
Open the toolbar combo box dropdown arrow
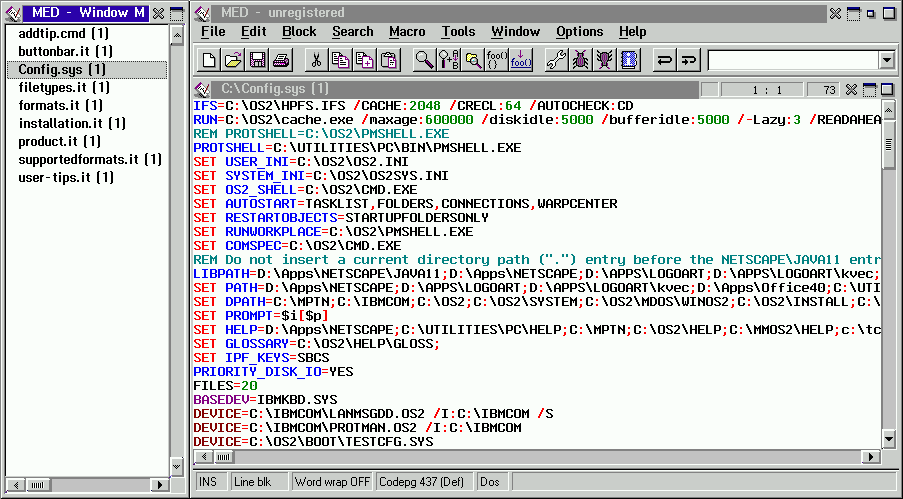(x=886, y=60)
